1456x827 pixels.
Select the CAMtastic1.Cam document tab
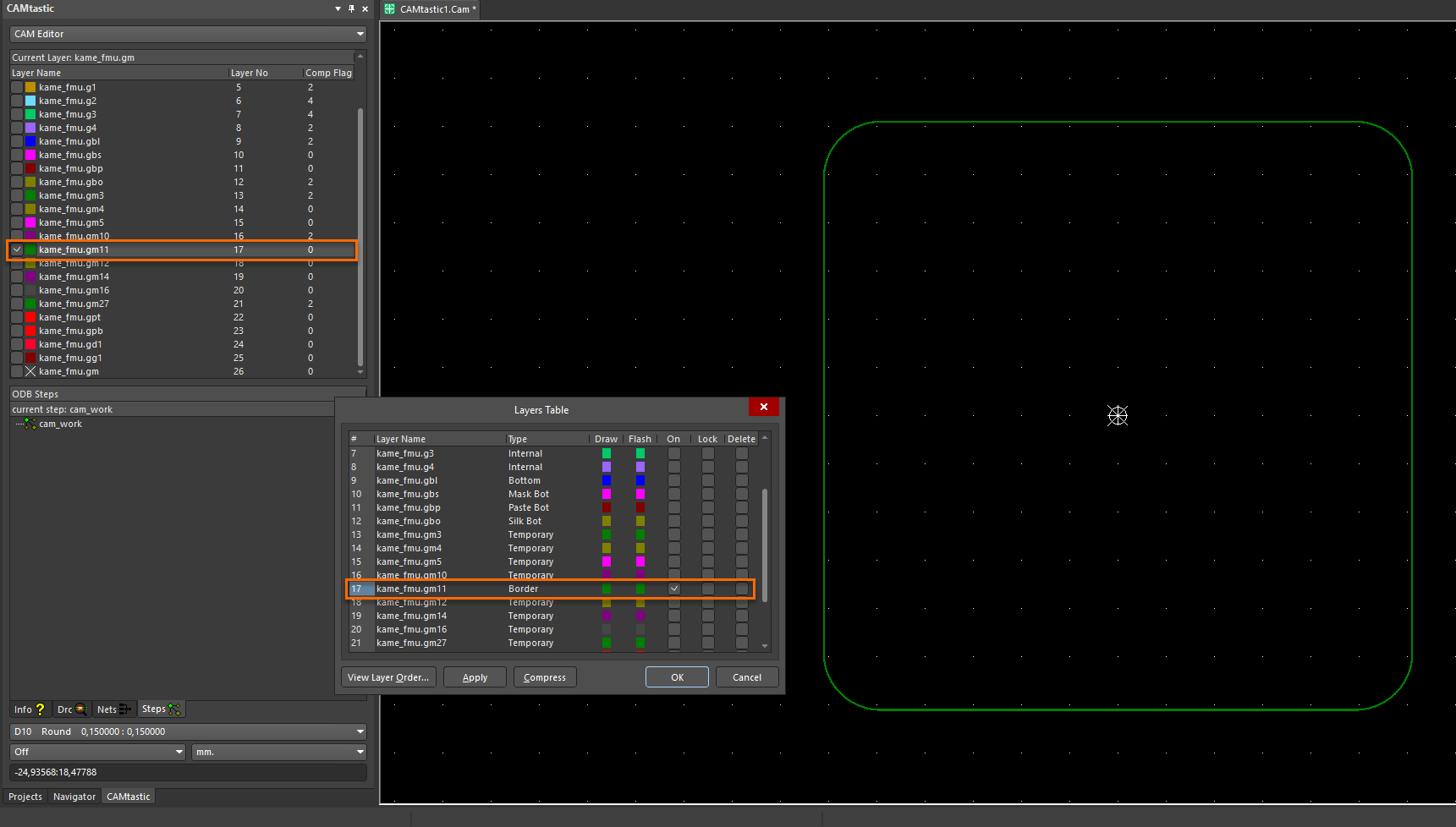point(431,9)
